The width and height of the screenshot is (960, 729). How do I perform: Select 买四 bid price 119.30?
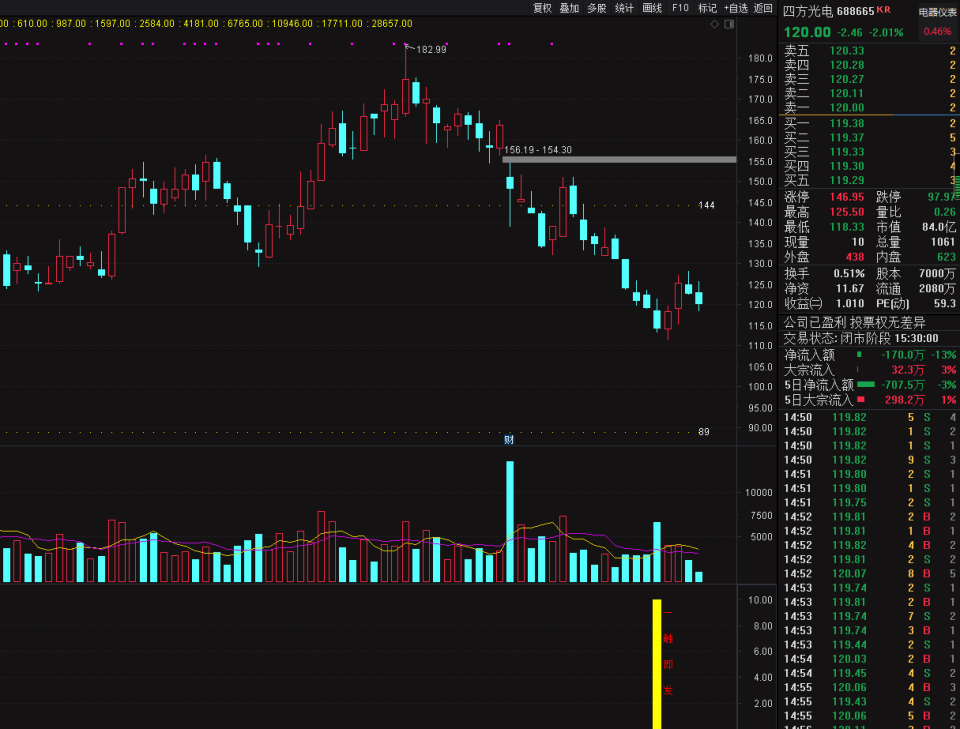tap(847, 165)
